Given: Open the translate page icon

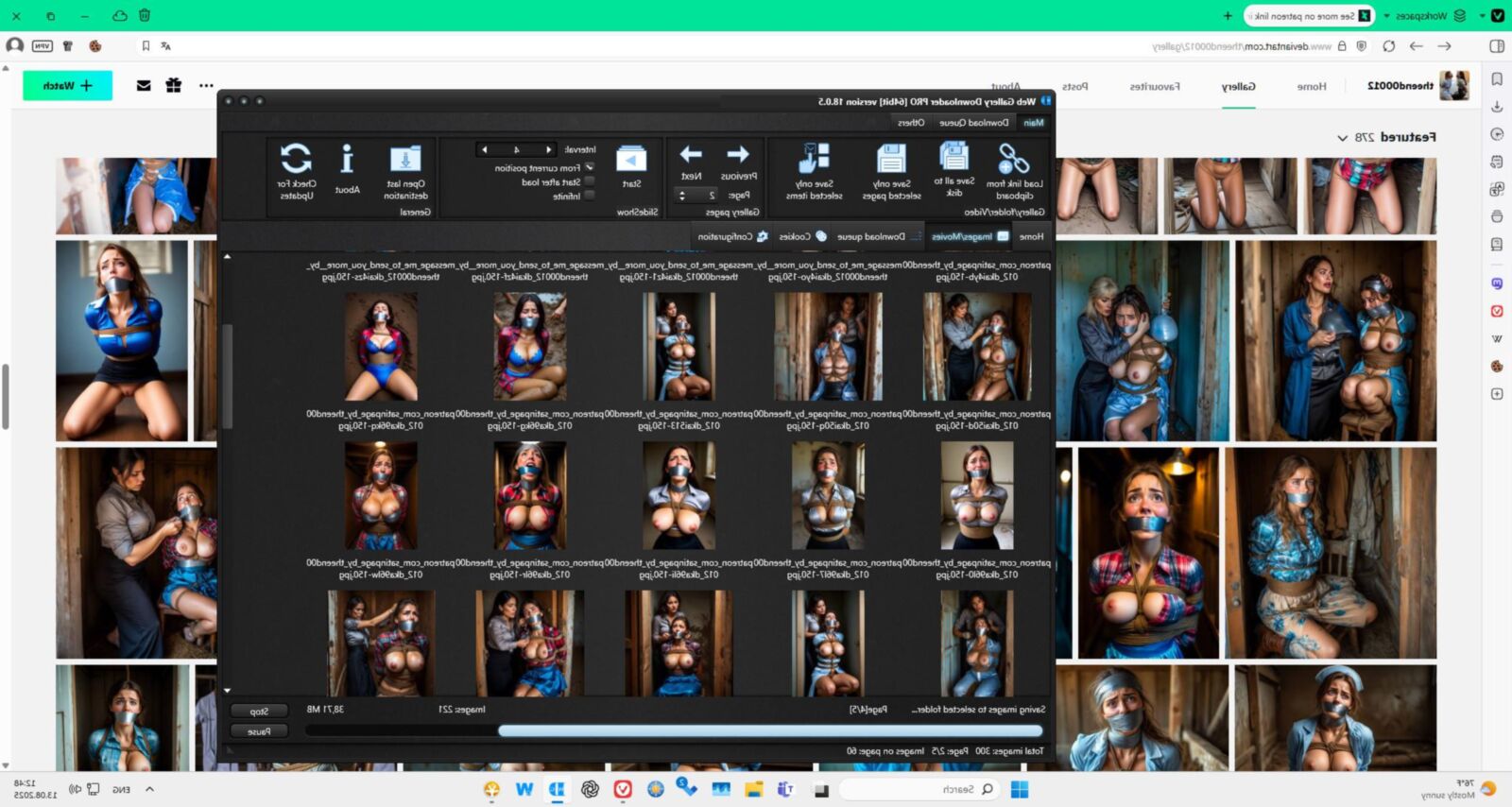Looking at the screenshot, I should coord(165,45).
